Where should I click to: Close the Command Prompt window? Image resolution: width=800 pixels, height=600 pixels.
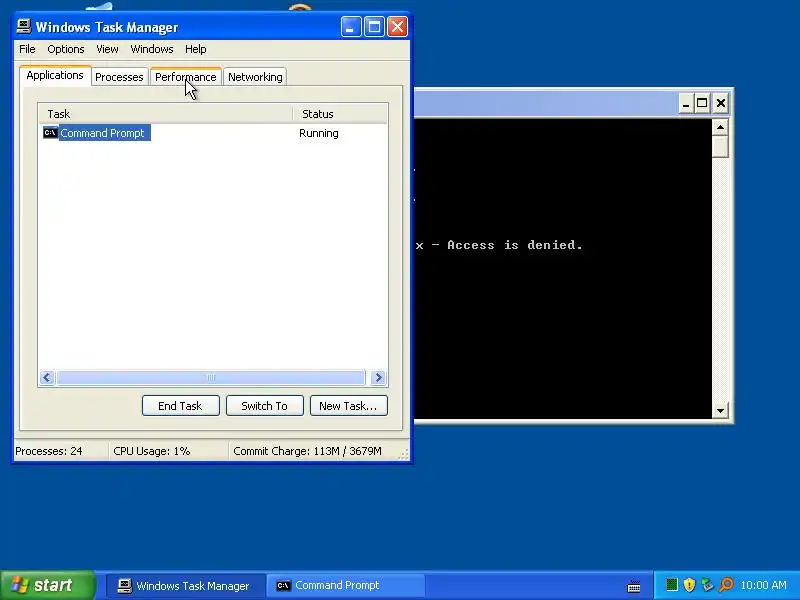coord(720,104)
